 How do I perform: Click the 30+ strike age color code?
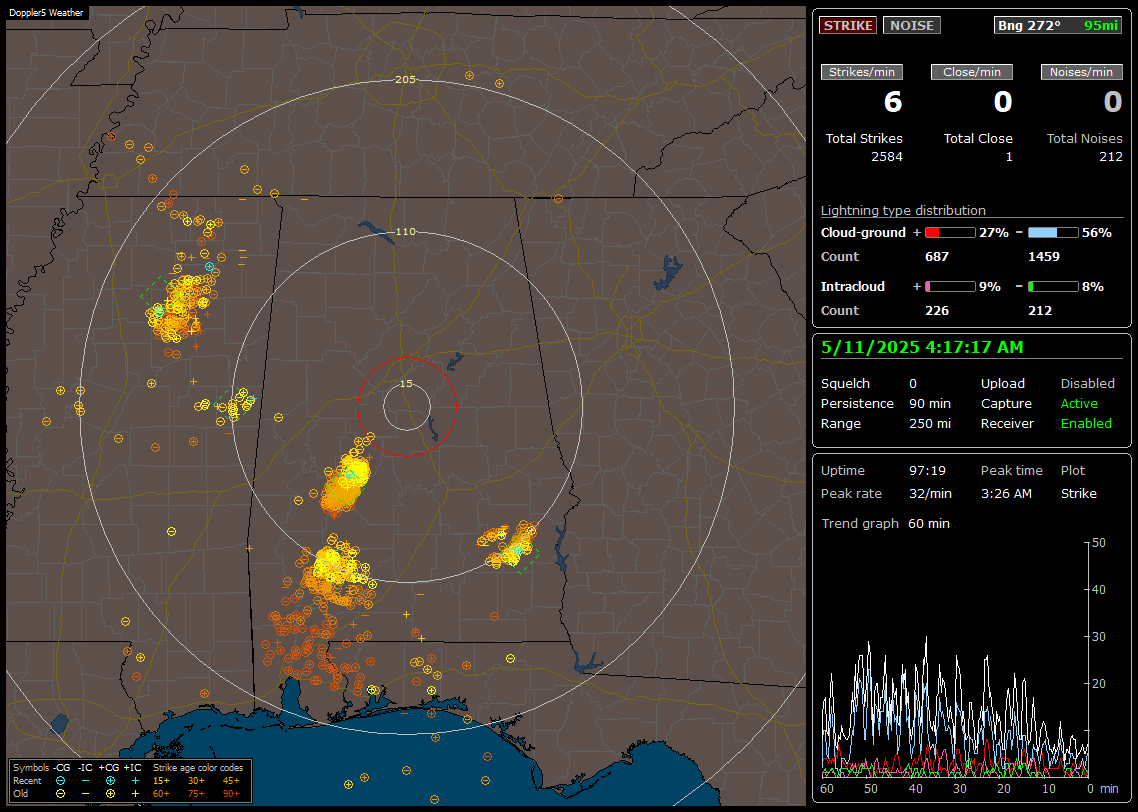point(196,781)
